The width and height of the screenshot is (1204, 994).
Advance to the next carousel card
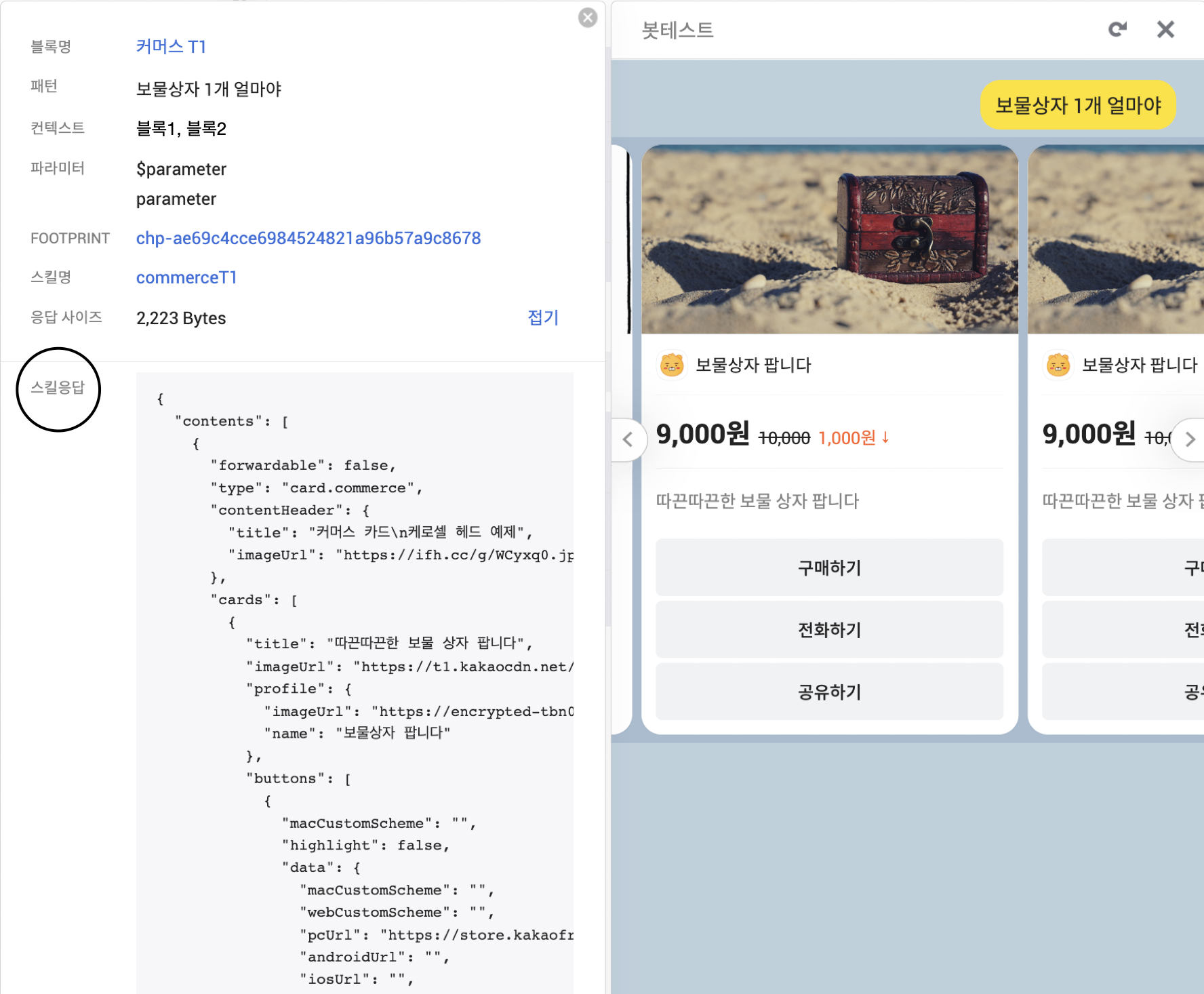click(x=1190, y=439)
